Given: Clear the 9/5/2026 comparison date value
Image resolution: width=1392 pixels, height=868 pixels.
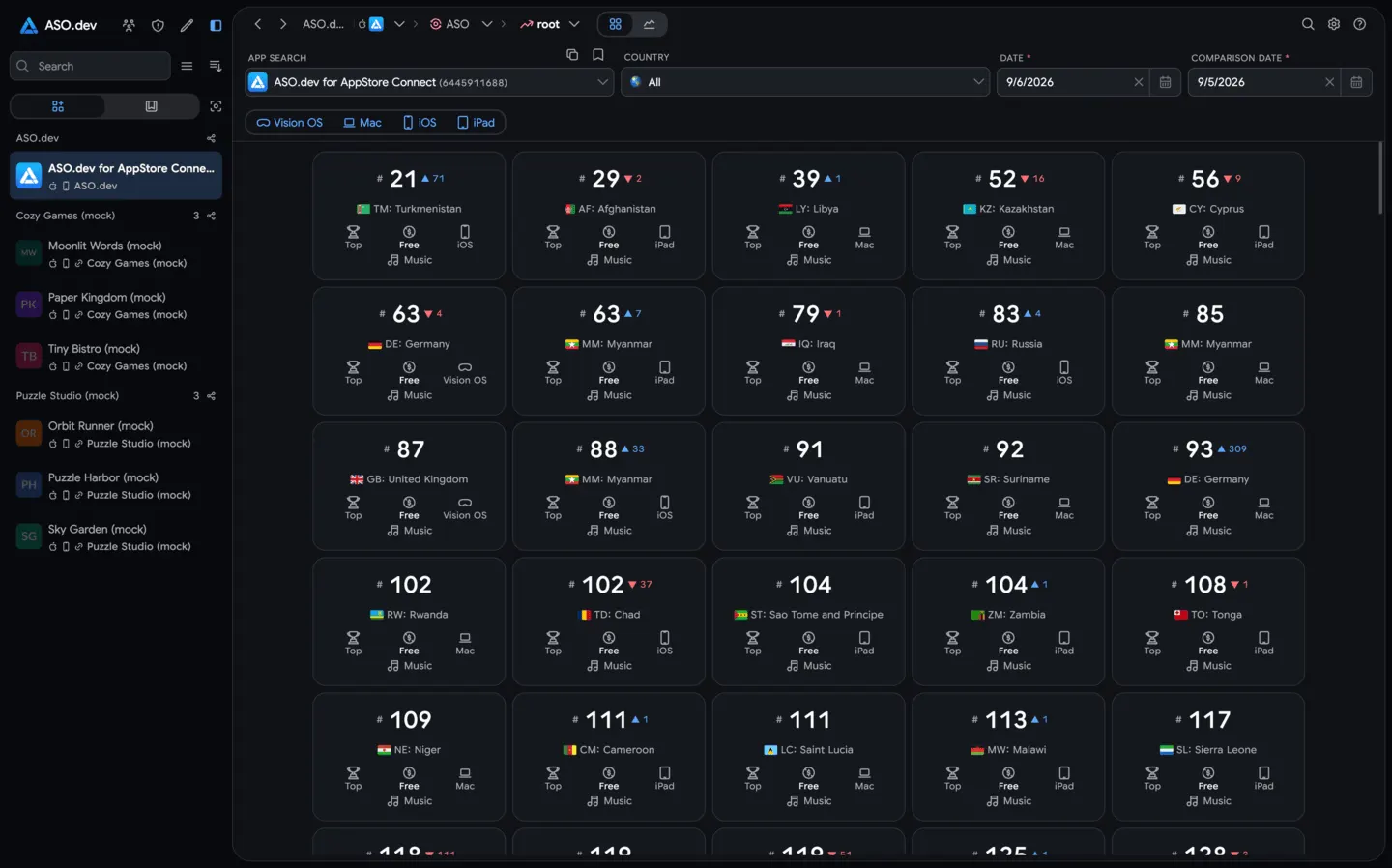Looking at the screenshot, I should click(1330, 82).
